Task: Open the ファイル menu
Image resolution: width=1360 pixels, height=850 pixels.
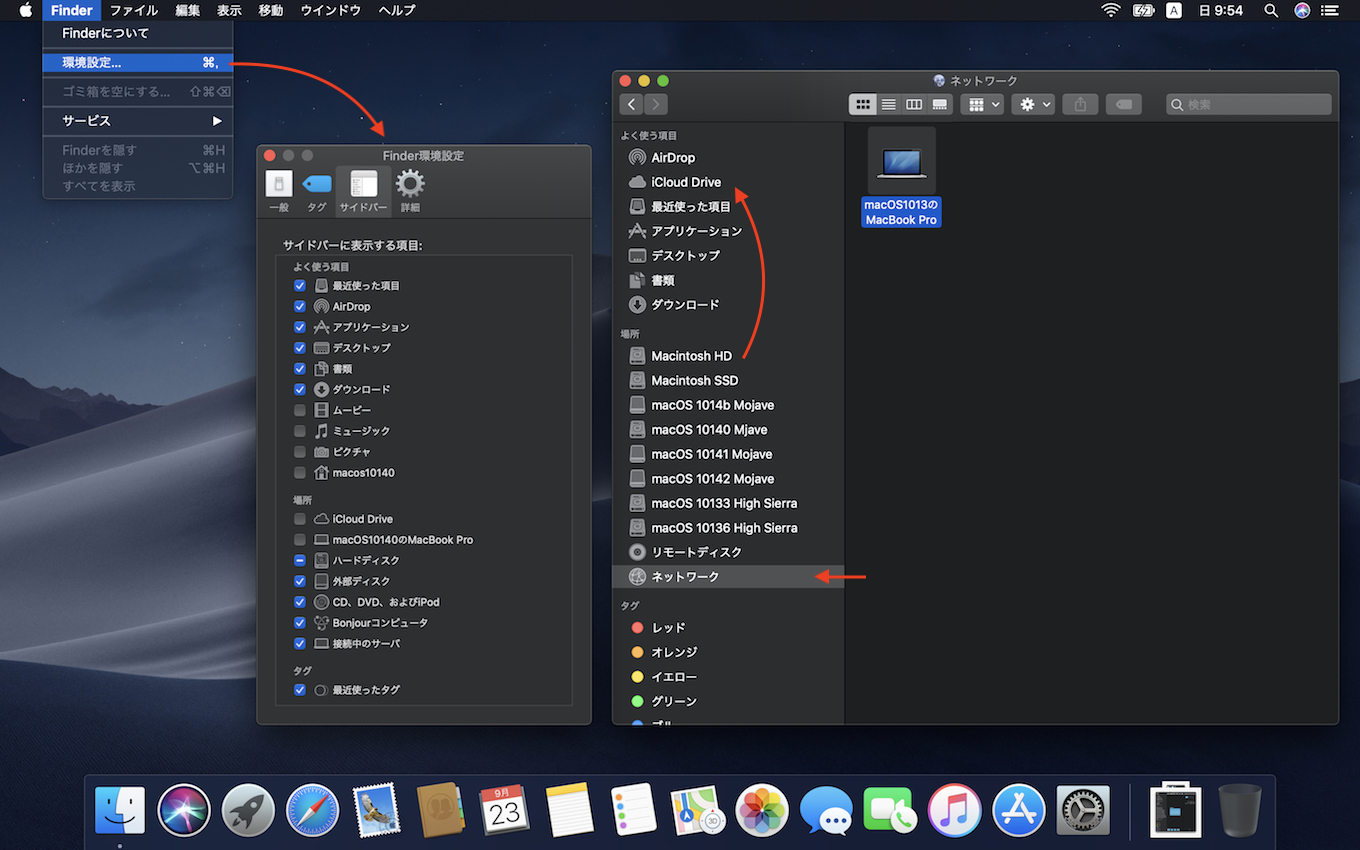Action: point(133,10)
